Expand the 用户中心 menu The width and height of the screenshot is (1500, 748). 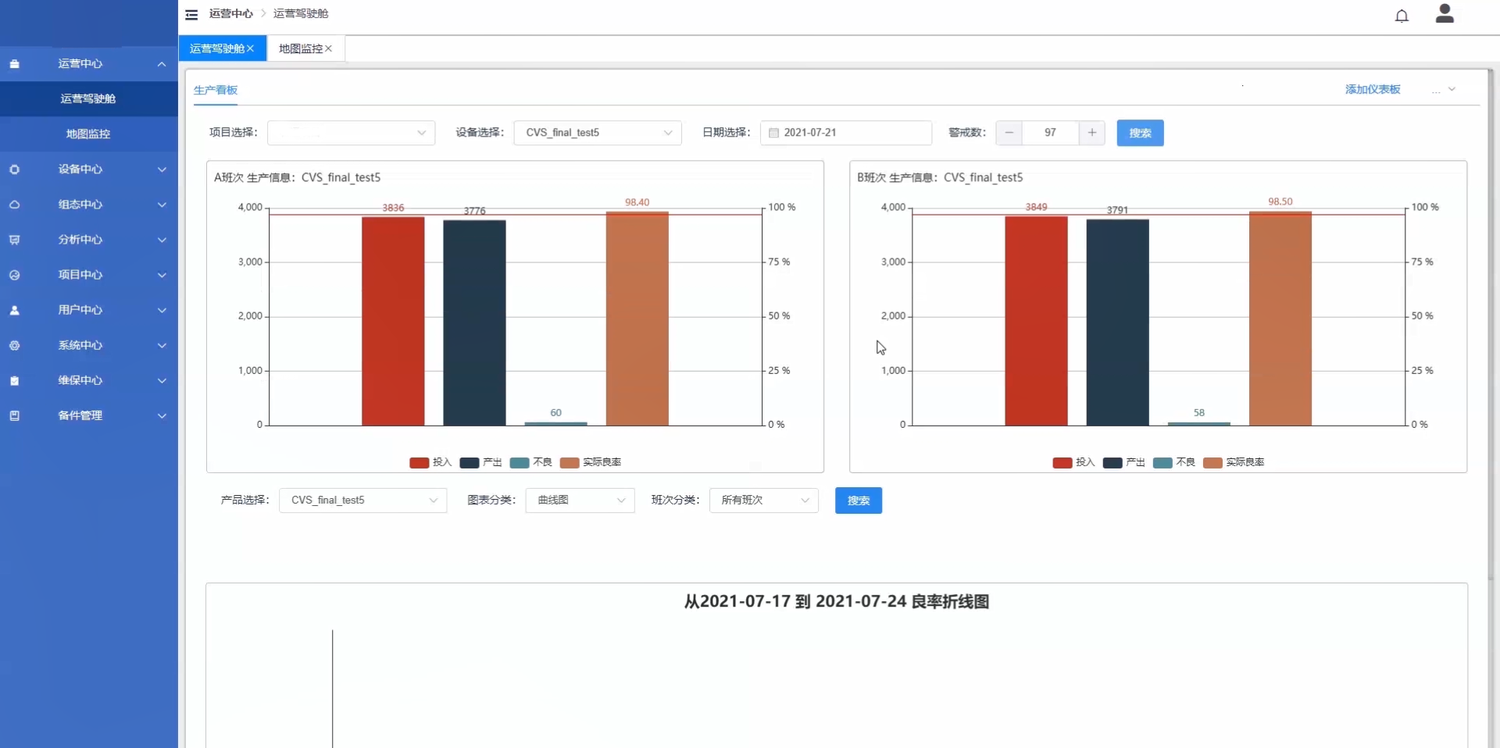162,310
